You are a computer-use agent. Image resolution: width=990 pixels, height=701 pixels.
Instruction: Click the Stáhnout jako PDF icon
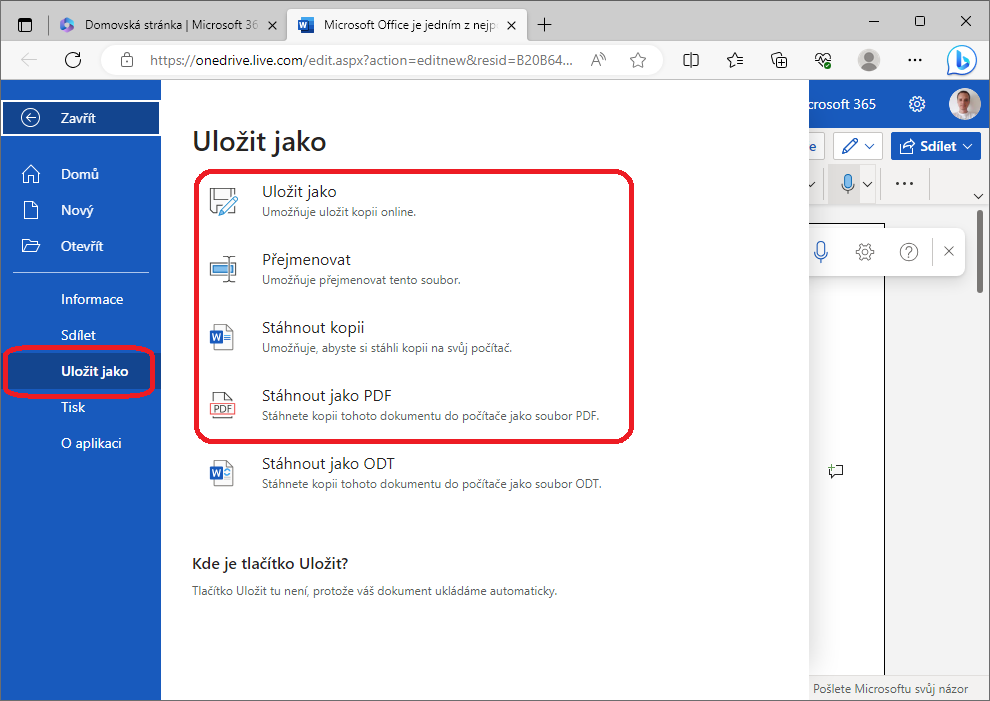point(222,405)
